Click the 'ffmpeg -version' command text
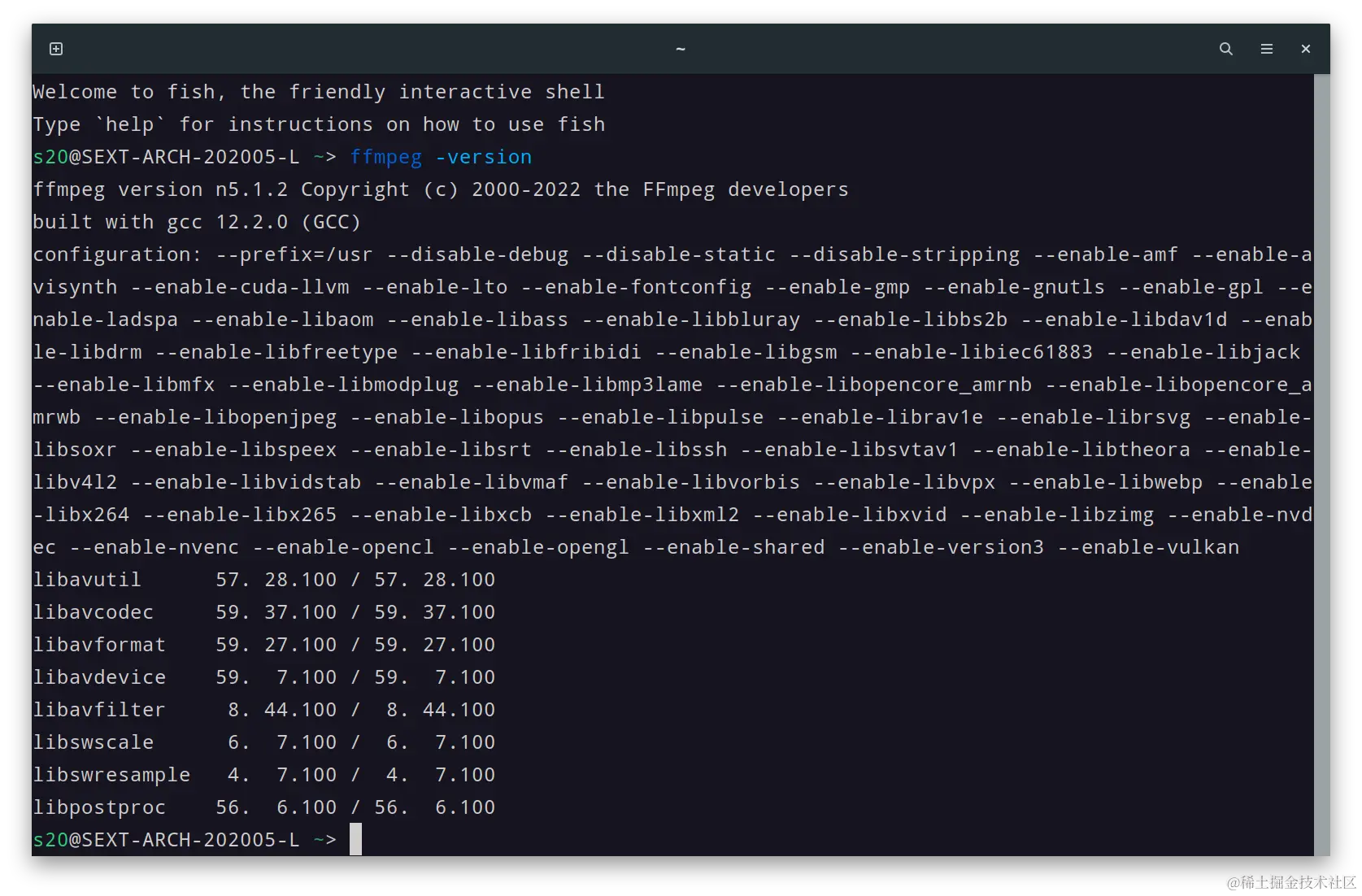The width and height of the screenshot is (1362, 896). 441,157
